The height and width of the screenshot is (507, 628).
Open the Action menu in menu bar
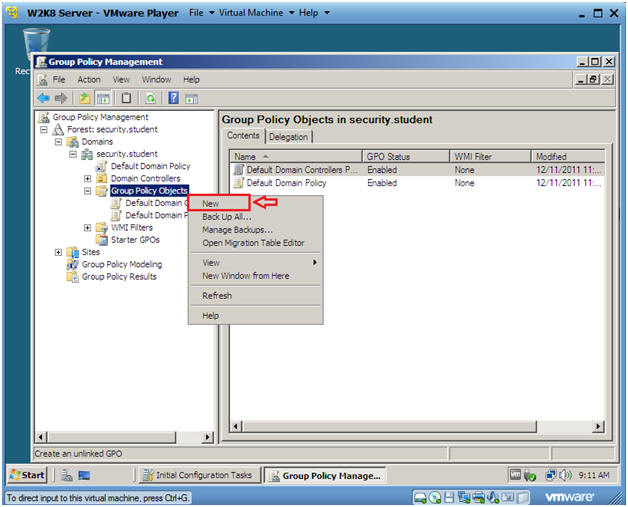(x=89, y=80)
